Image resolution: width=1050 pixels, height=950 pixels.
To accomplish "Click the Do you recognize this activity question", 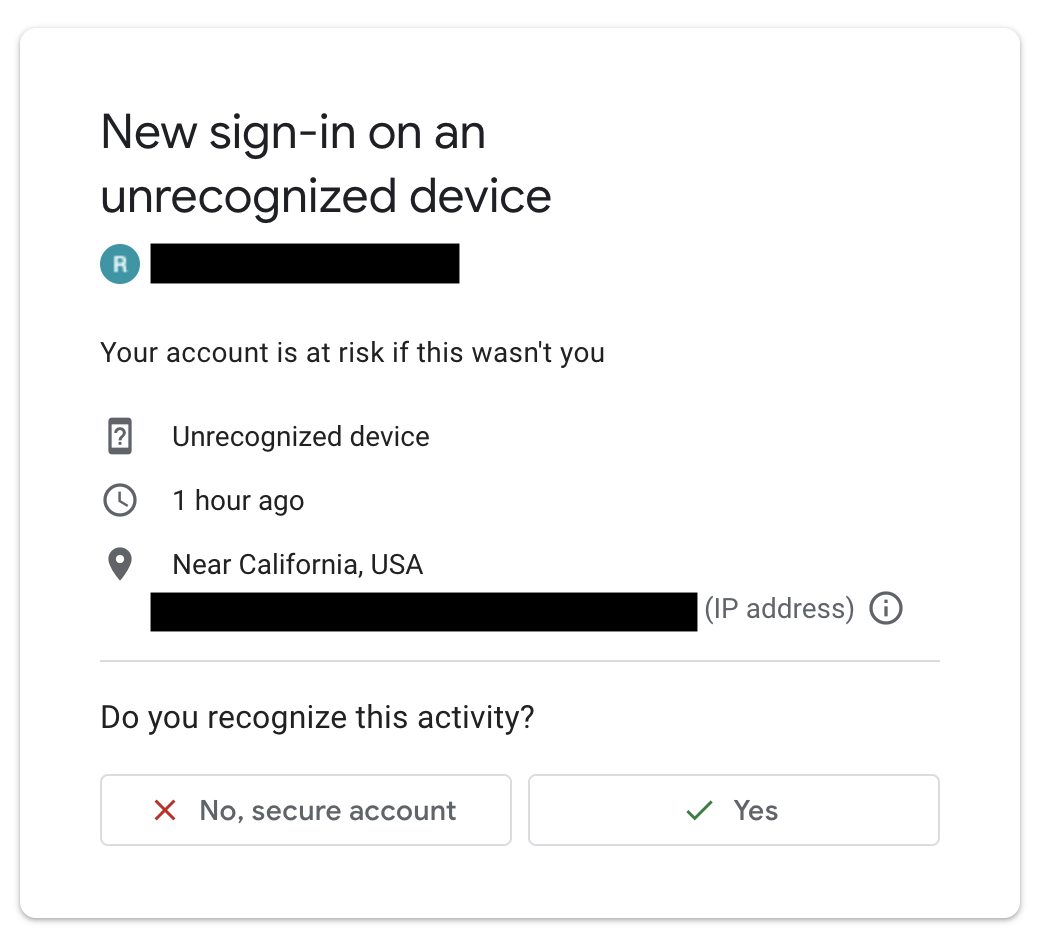I will (317, 718).
